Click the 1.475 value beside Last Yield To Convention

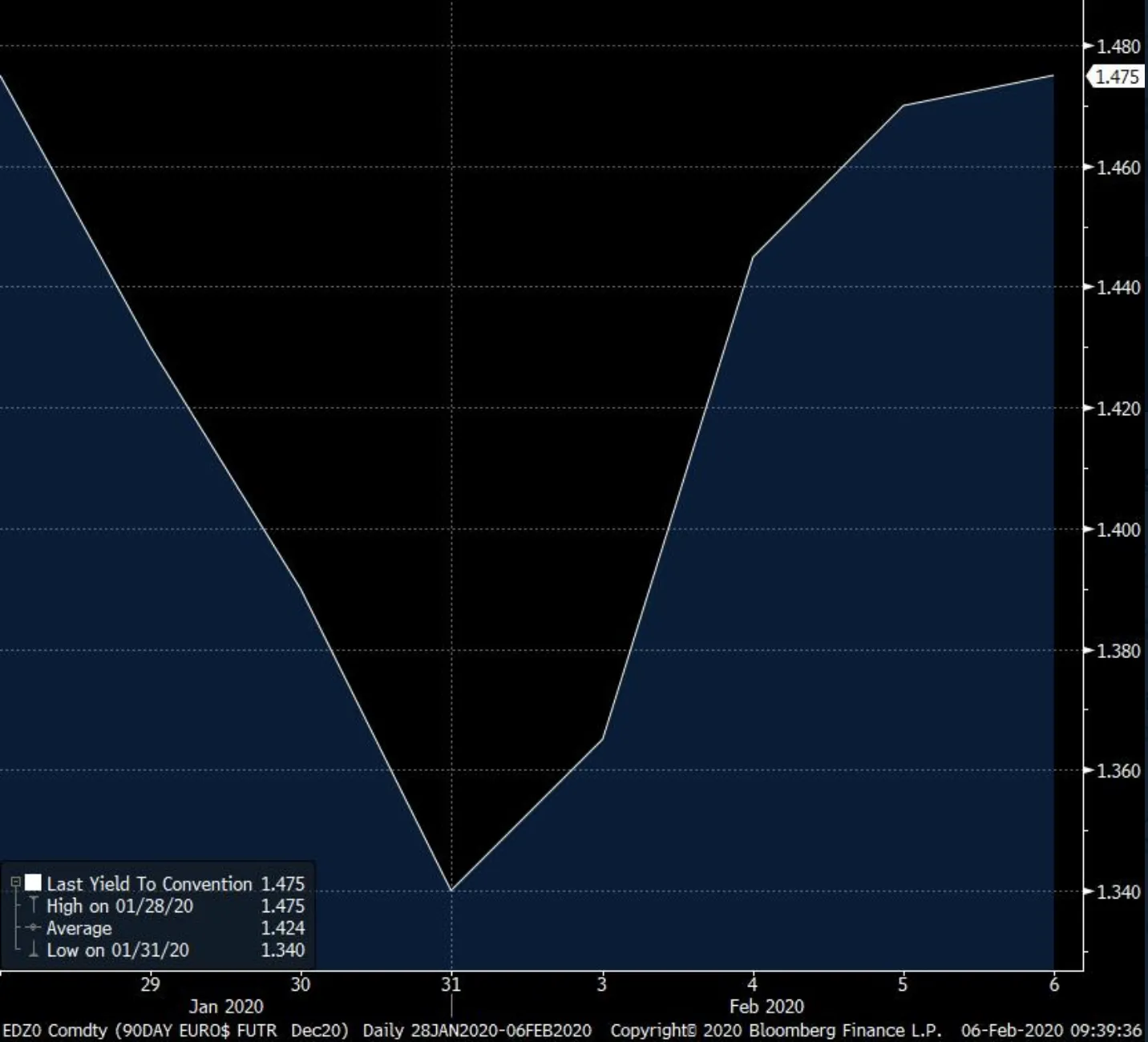click(x=283, y=883)
